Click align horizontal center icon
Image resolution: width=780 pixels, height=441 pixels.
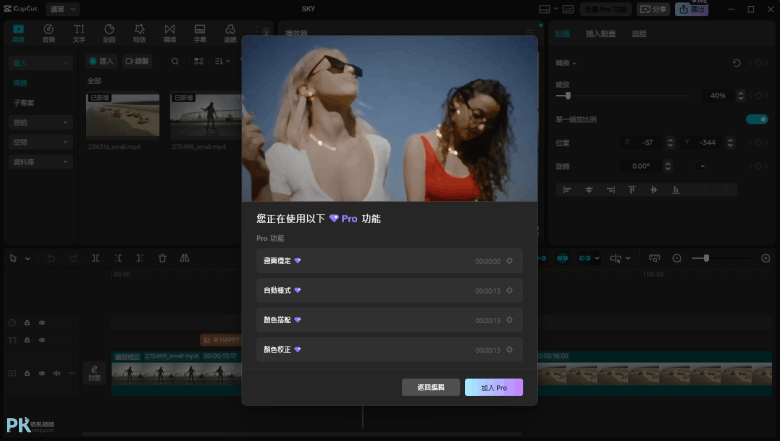tap(589, 189)
